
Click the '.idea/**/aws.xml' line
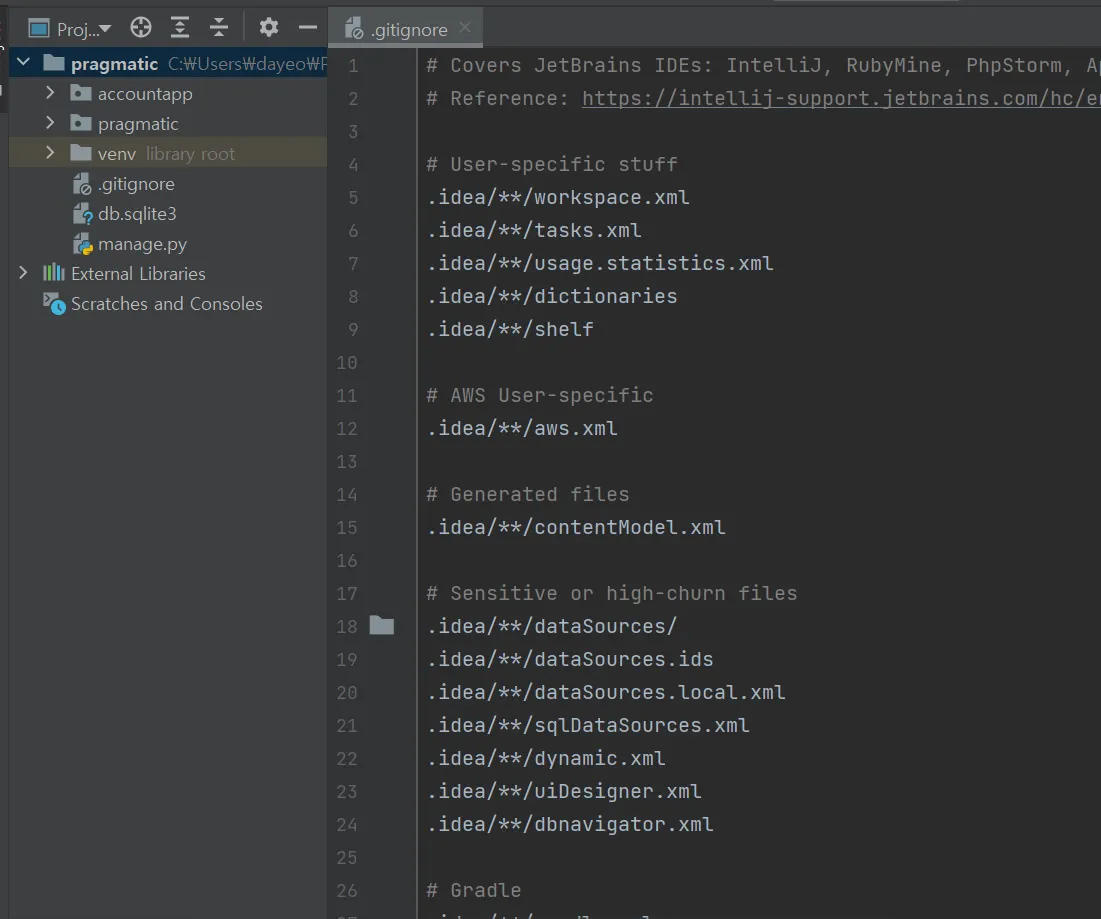pos(522,428)
